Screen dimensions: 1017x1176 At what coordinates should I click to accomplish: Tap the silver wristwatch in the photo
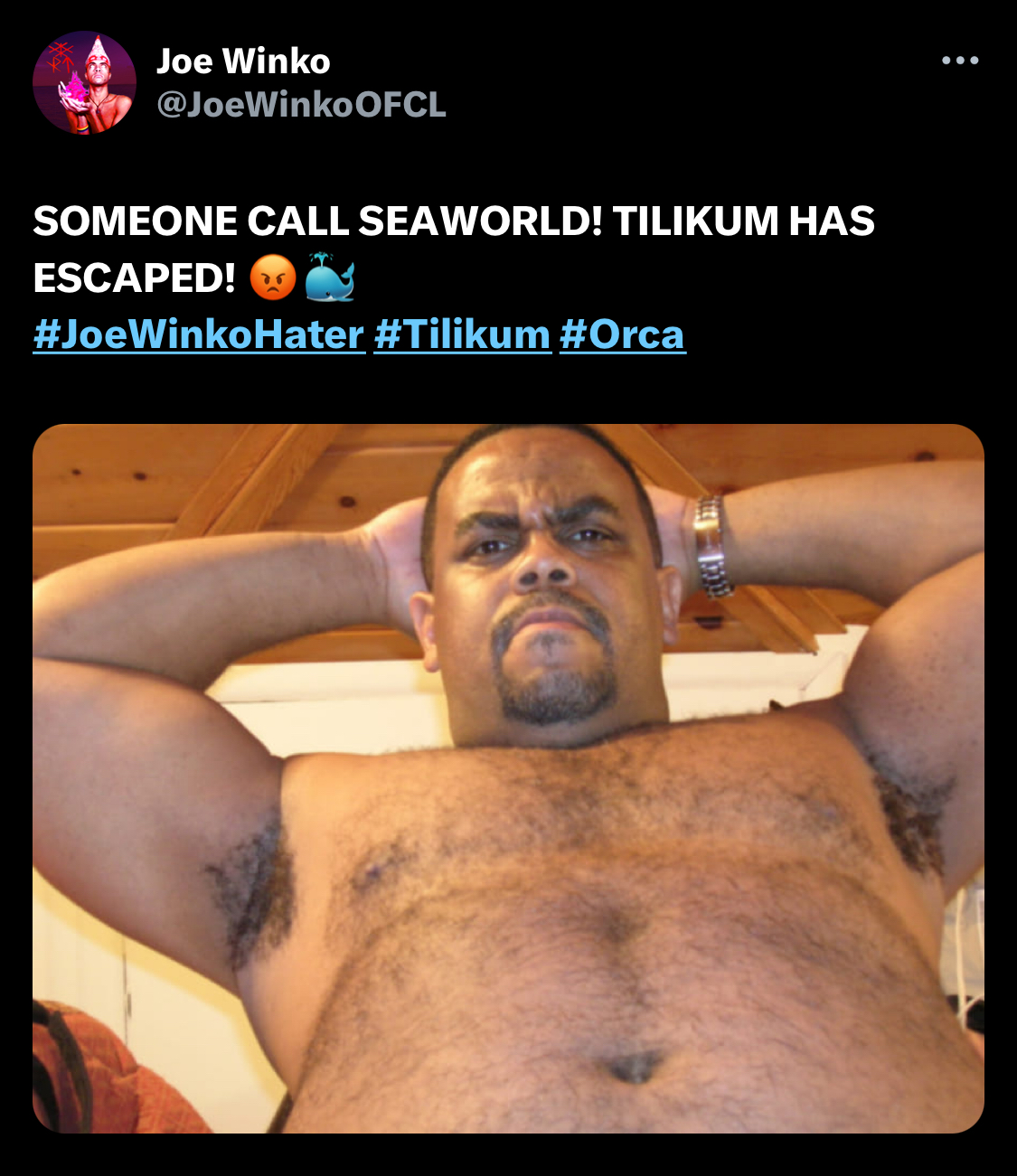pos(712,546)
